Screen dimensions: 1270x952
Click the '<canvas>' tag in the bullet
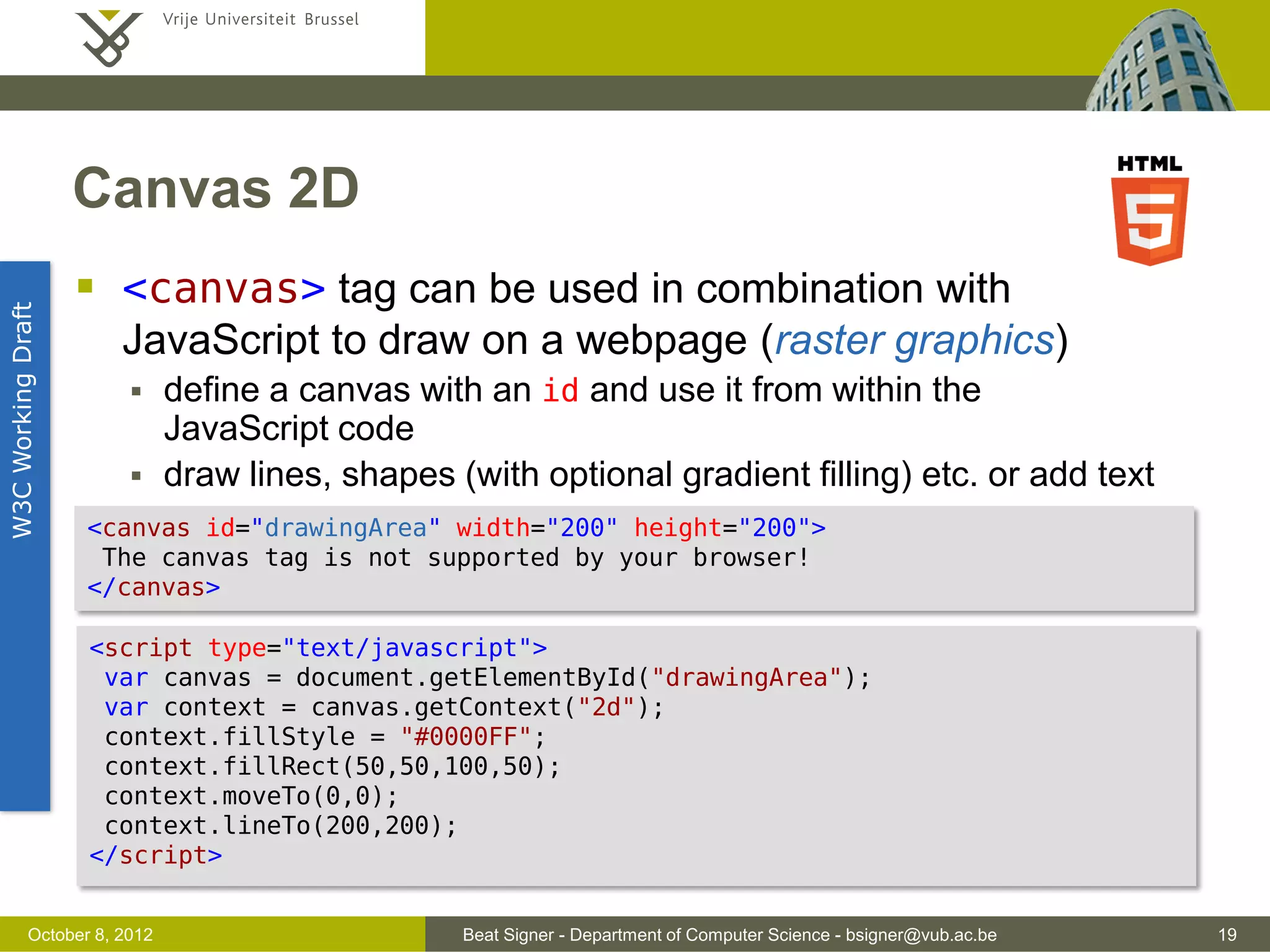pos(224,289)
